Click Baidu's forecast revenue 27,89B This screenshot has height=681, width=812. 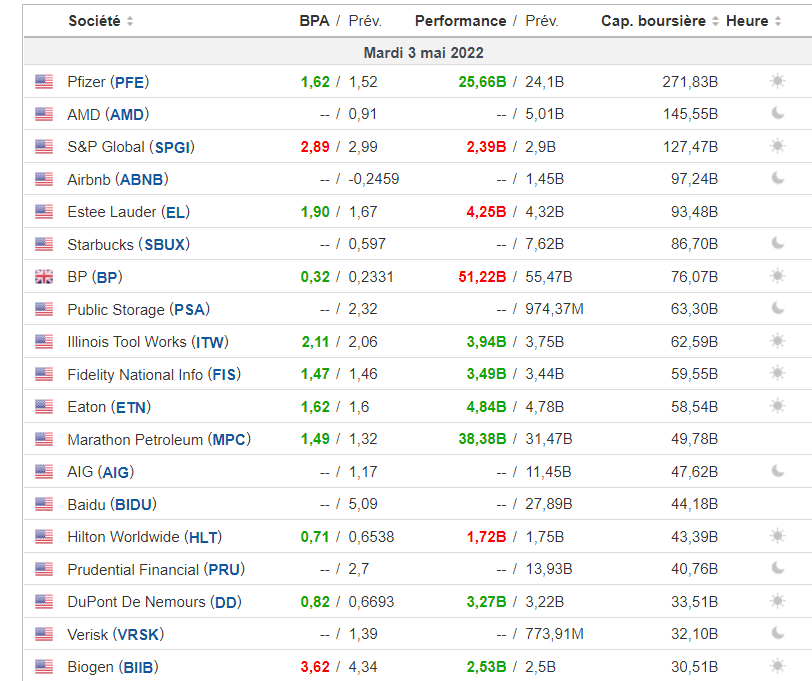[x=548, y=504]
